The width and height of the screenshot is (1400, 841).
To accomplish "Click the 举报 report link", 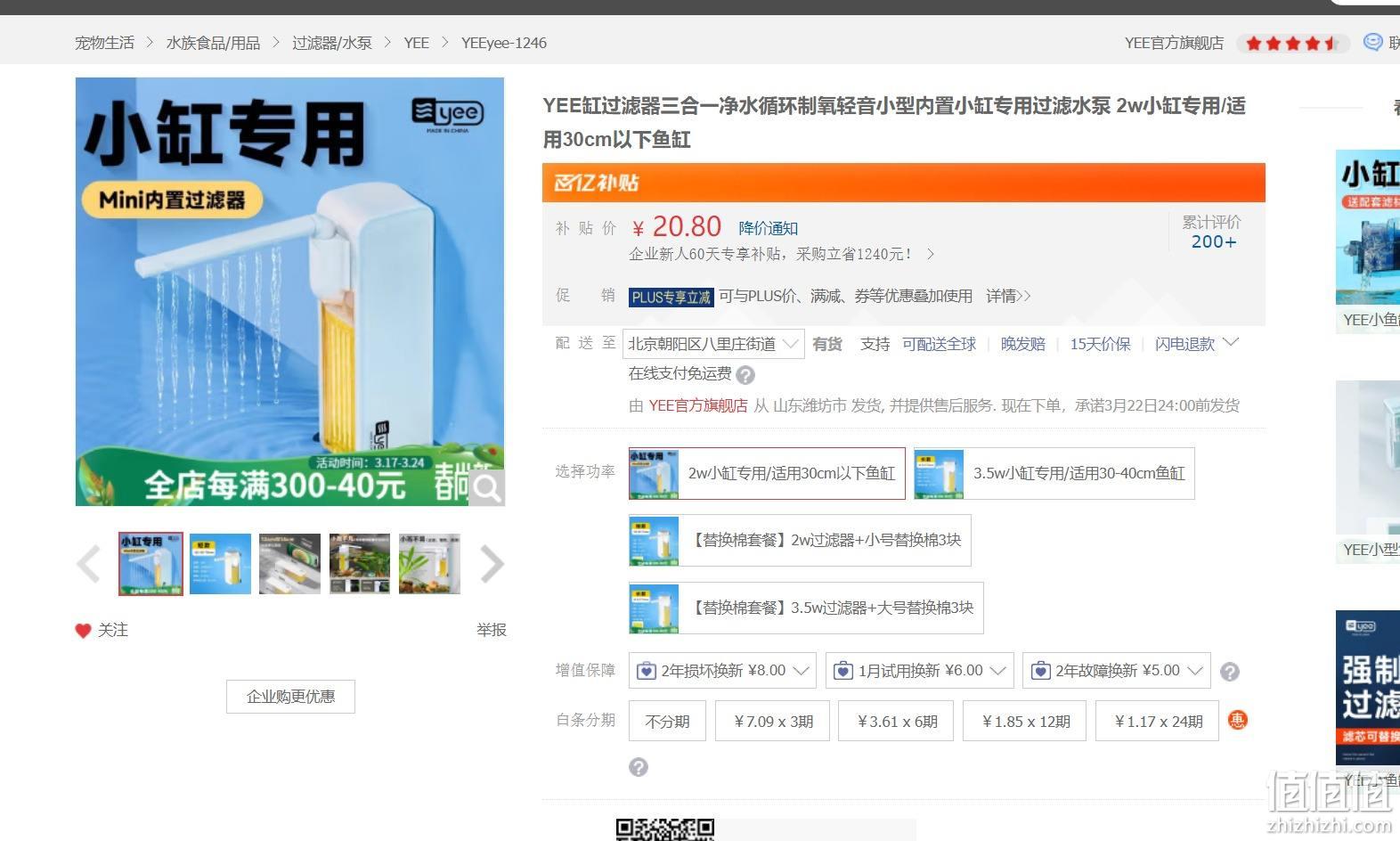I will (x=491, y=631).
